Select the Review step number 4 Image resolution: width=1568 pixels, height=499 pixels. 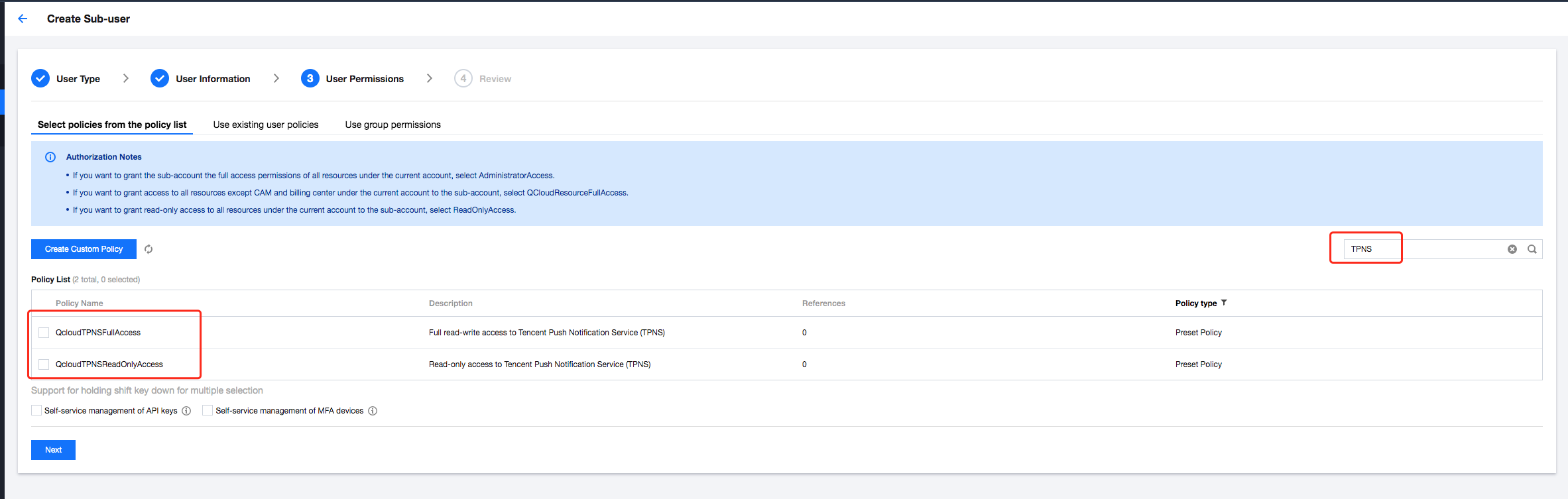point(463,78)
